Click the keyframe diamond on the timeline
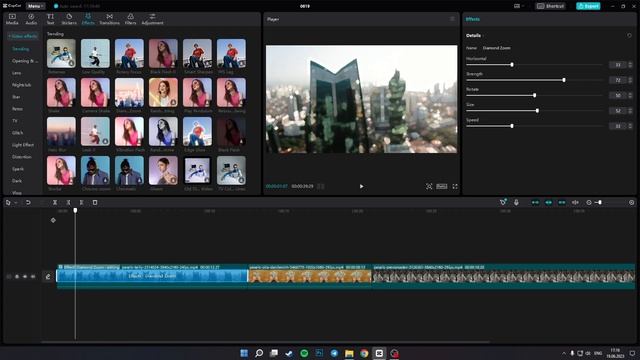640x360 pixels. tap(53, 220)
